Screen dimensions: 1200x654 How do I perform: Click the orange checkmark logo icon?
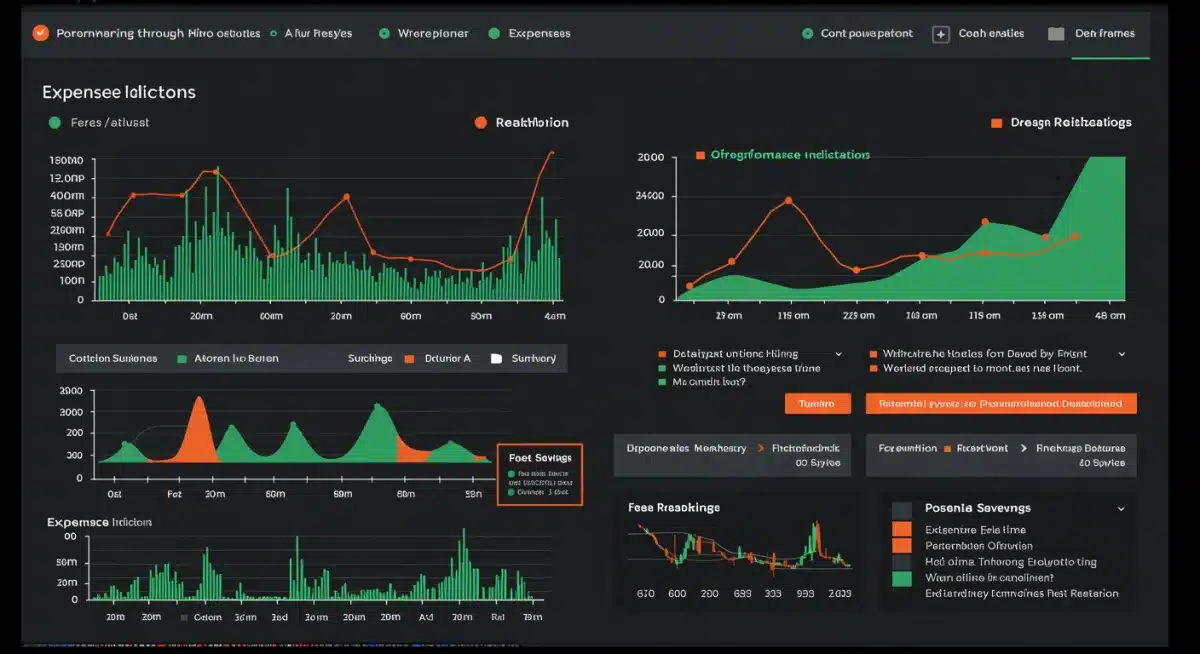pyautogui.click(x=40, y=33)
